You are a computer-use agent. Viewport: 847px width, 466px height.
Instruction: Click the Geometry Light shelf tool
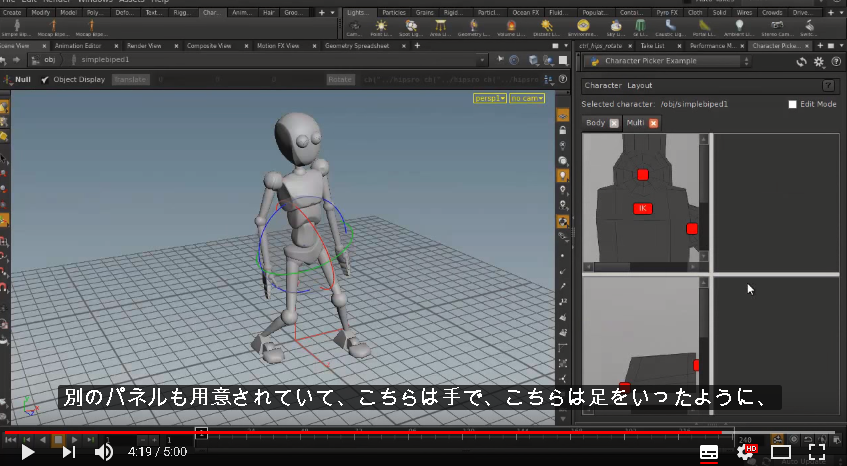click(x=473, y=28)
